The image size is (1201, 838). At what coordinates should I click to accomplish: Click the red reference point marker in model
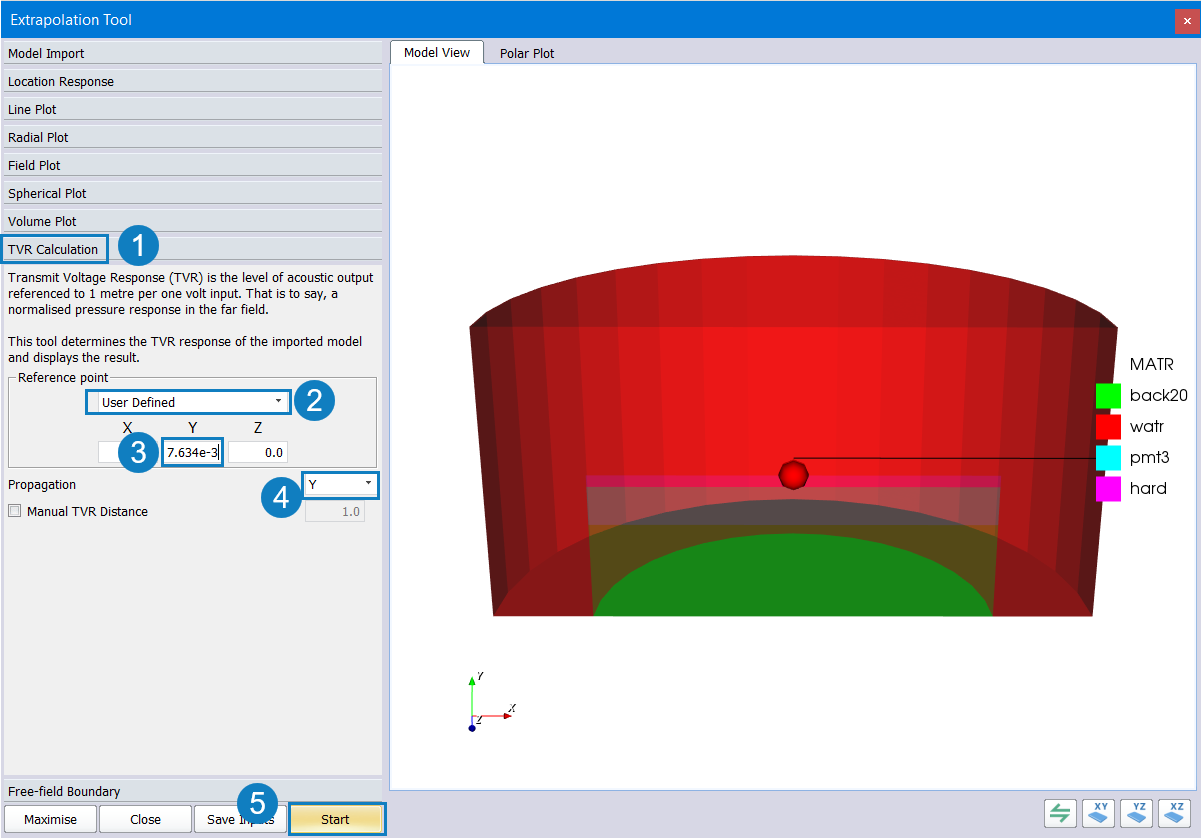793,474
